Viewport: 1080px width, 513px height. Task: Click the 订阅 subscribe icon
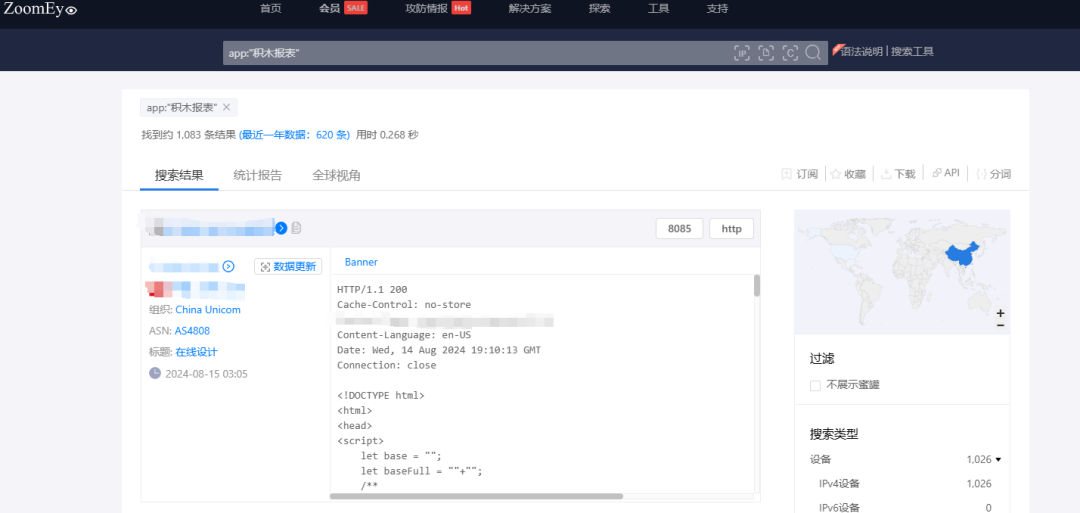tap(787, 174)
